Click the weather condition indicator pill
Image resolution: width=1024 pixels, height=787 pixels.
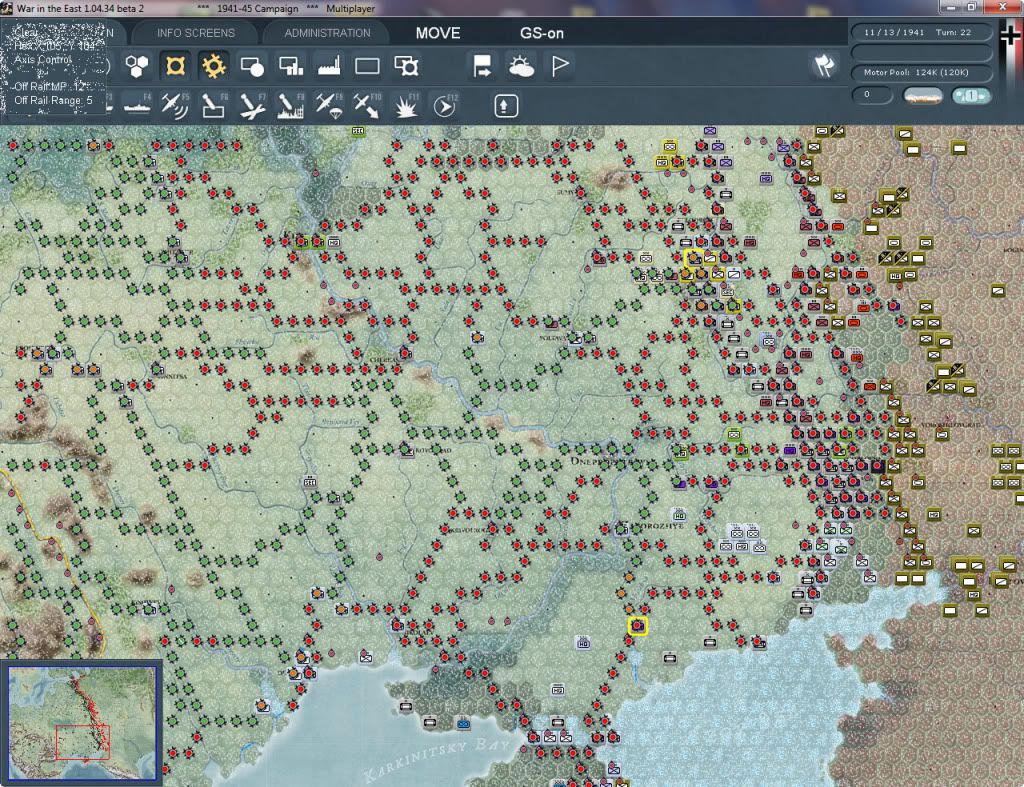[923, 96]
